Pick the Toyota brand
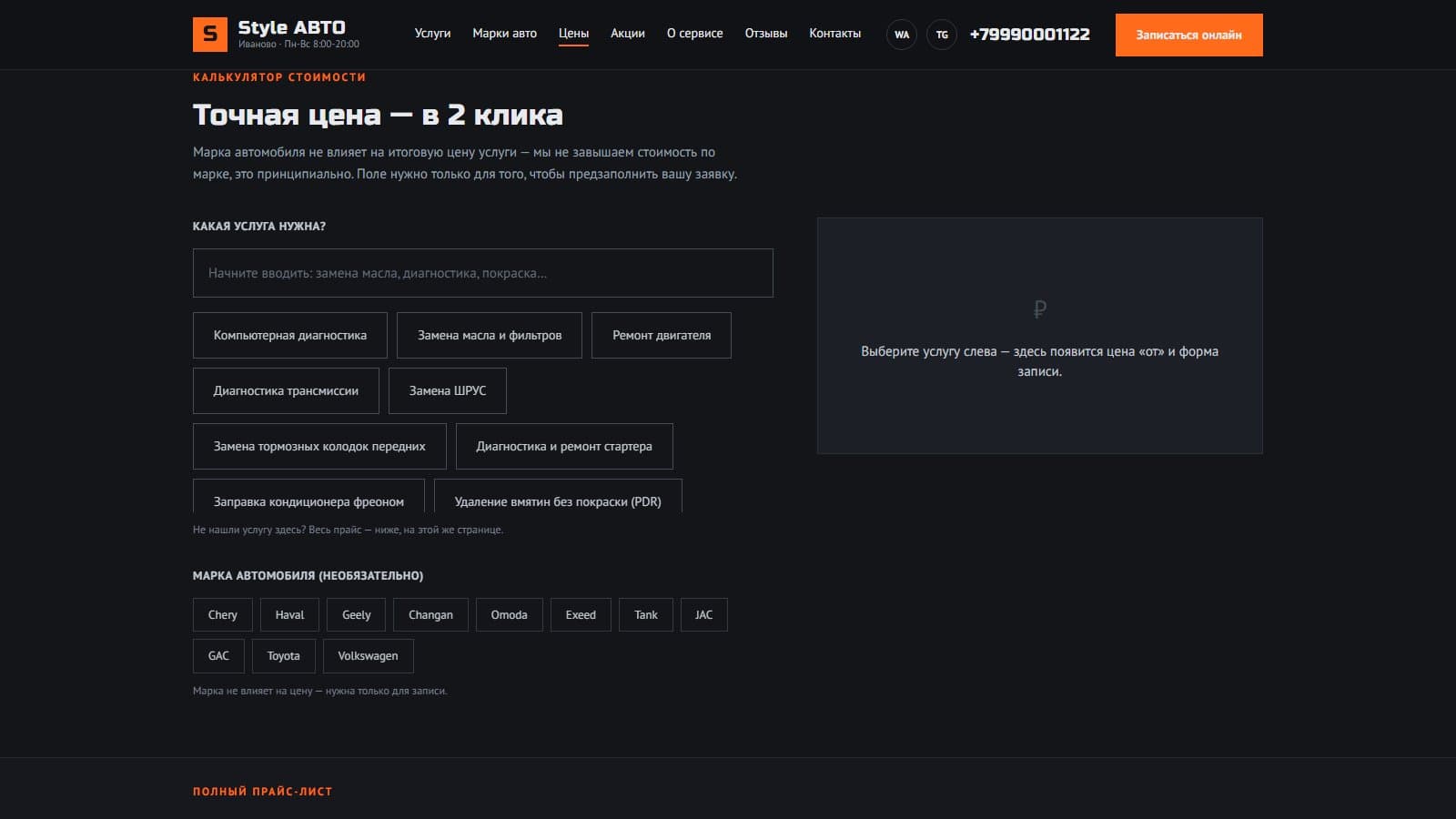The image size is (1456, 819). coord(284,656)
